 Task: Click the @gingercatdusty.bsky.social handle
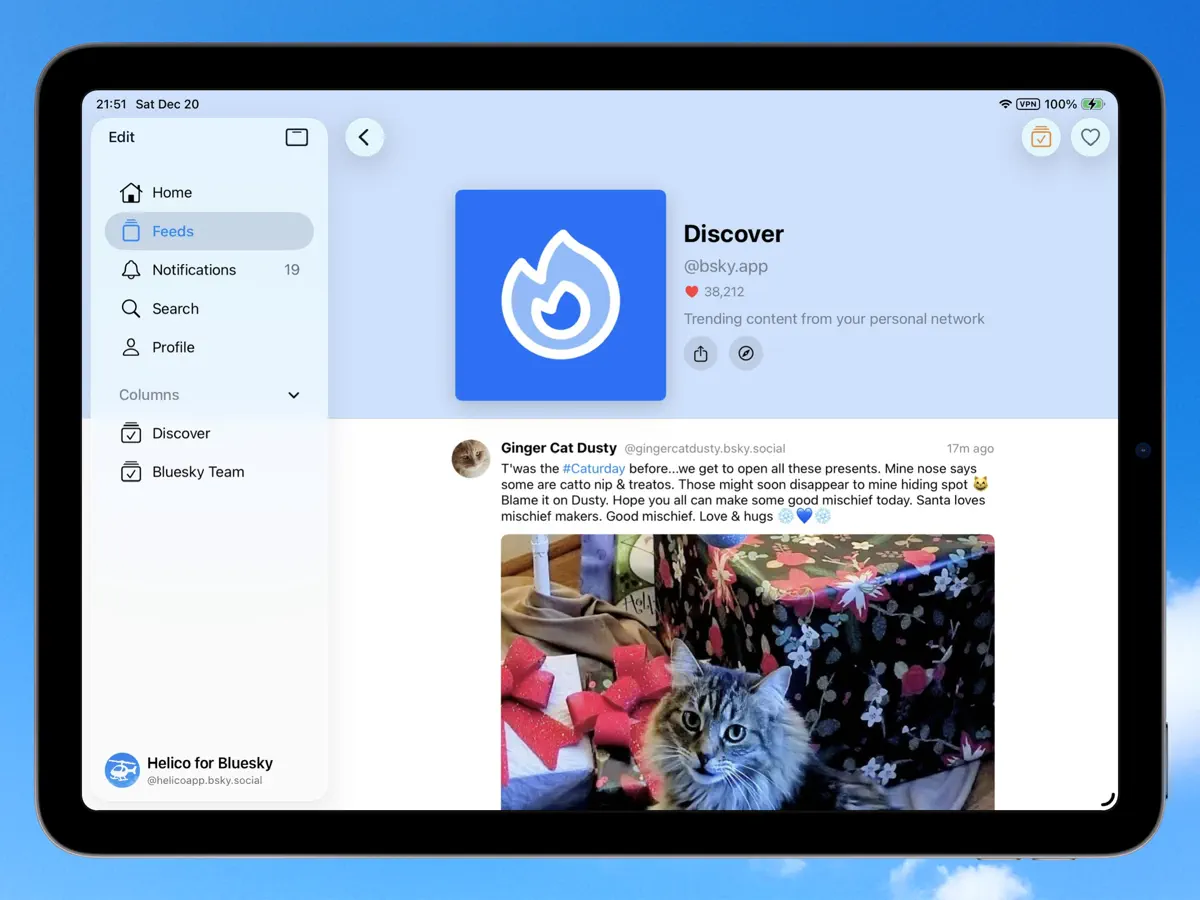coord(705,449)
